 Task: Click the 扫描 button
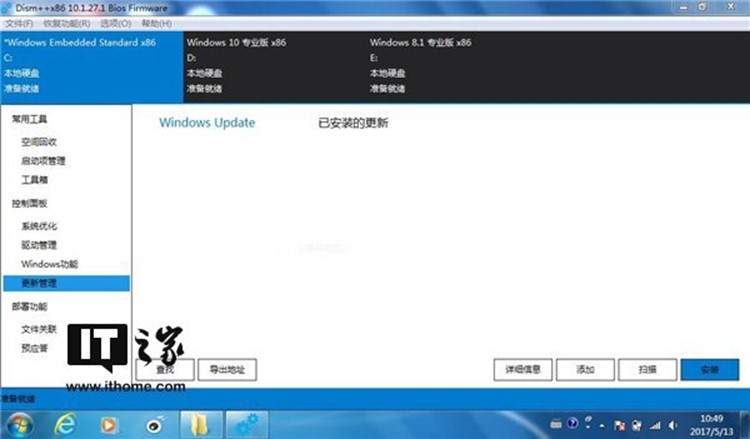[648, 370]
